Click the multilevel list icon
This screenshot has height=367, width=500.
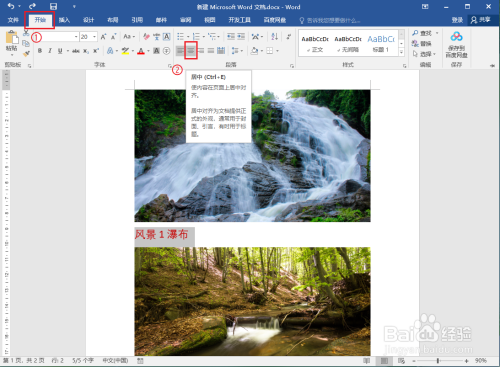click(x=211, y=36)
